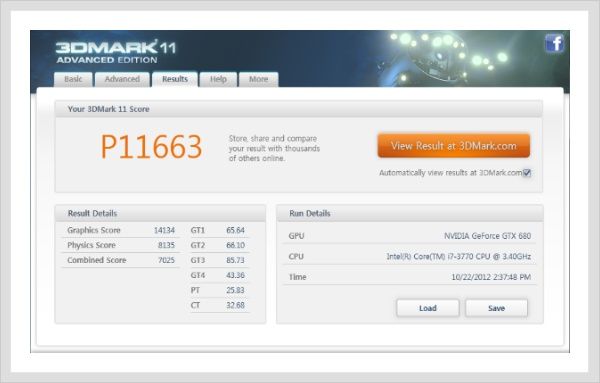The height and width of the screenshot is (383, 600).
Task: Click the Combined Score value 7025
Action: click(166, 260)
